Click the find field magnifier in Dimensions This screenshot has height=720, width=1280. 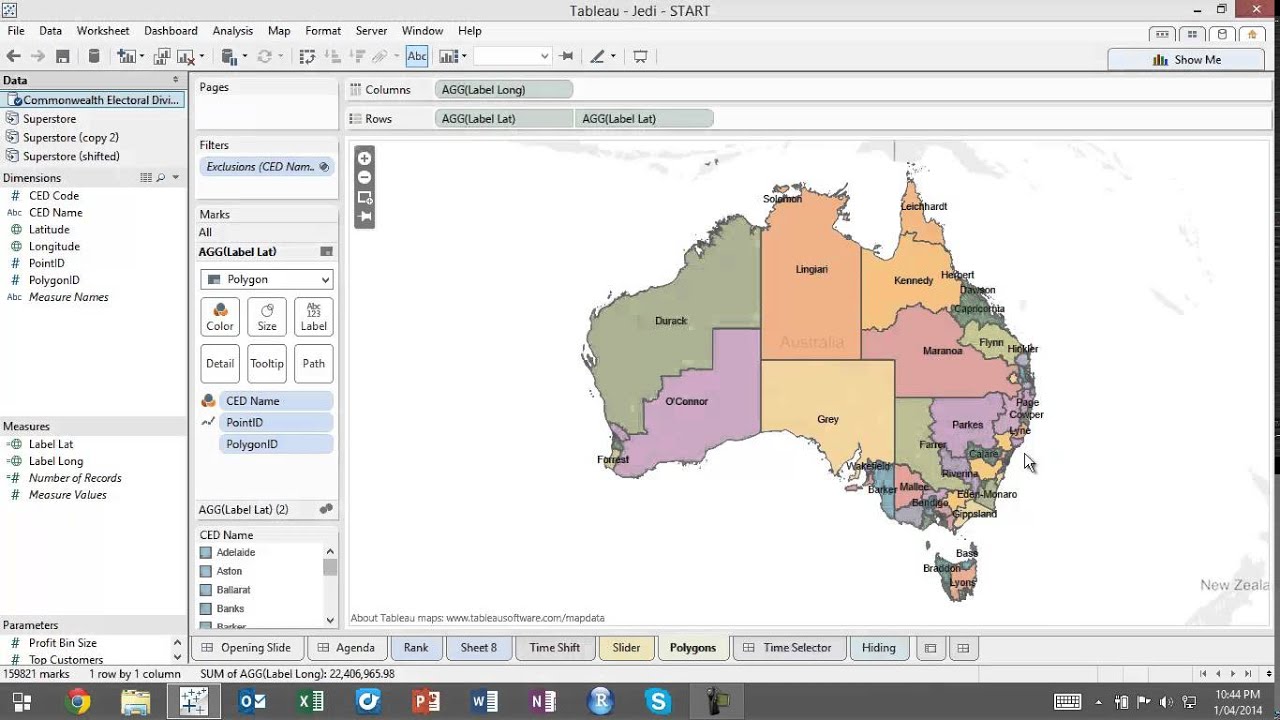160,178
